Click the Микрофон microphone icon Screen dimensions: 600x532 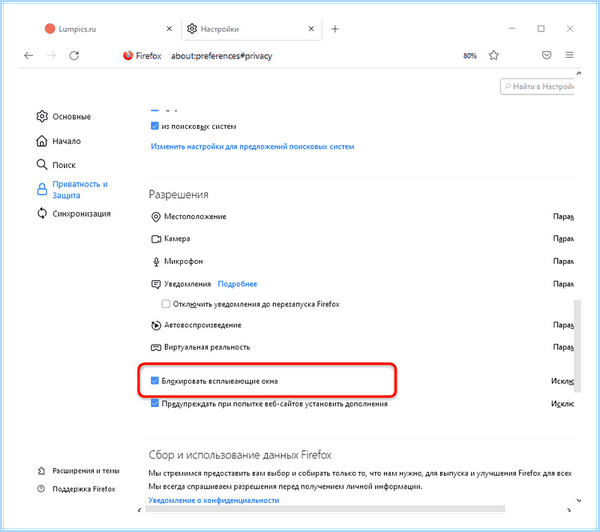[x=156, y=262]
